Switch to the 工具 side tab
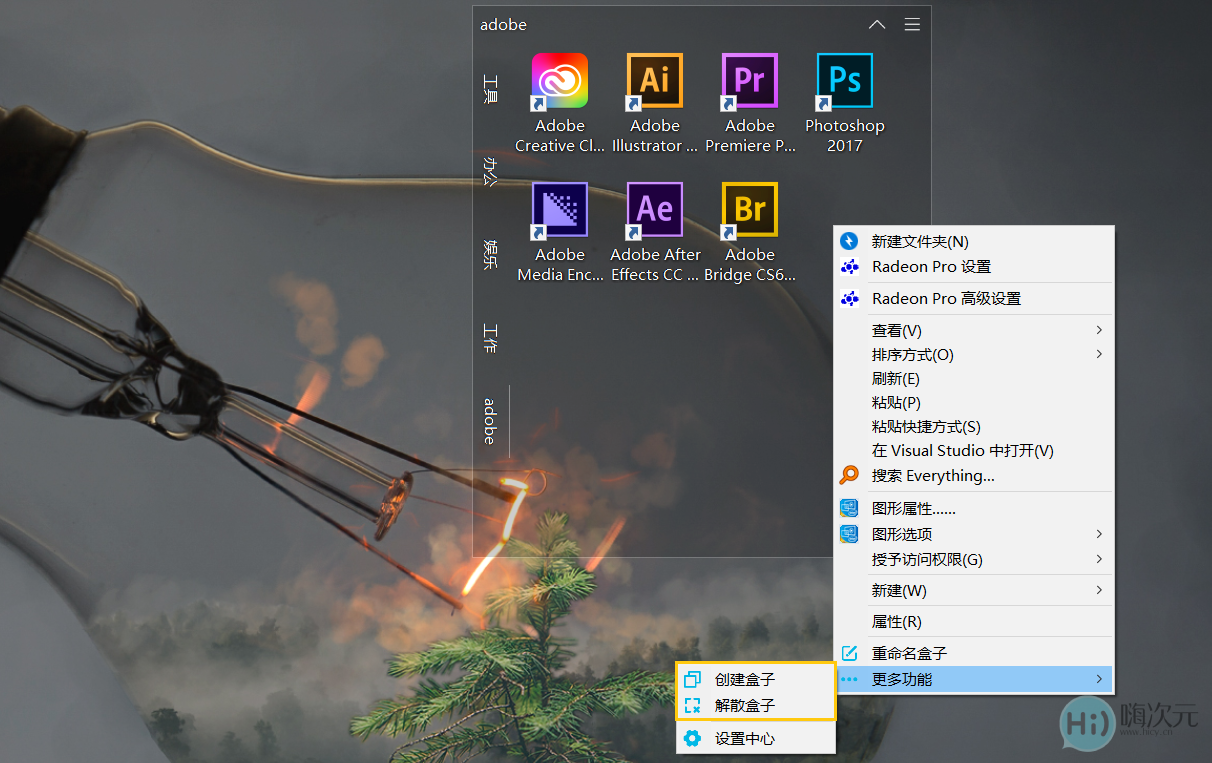 490,90
